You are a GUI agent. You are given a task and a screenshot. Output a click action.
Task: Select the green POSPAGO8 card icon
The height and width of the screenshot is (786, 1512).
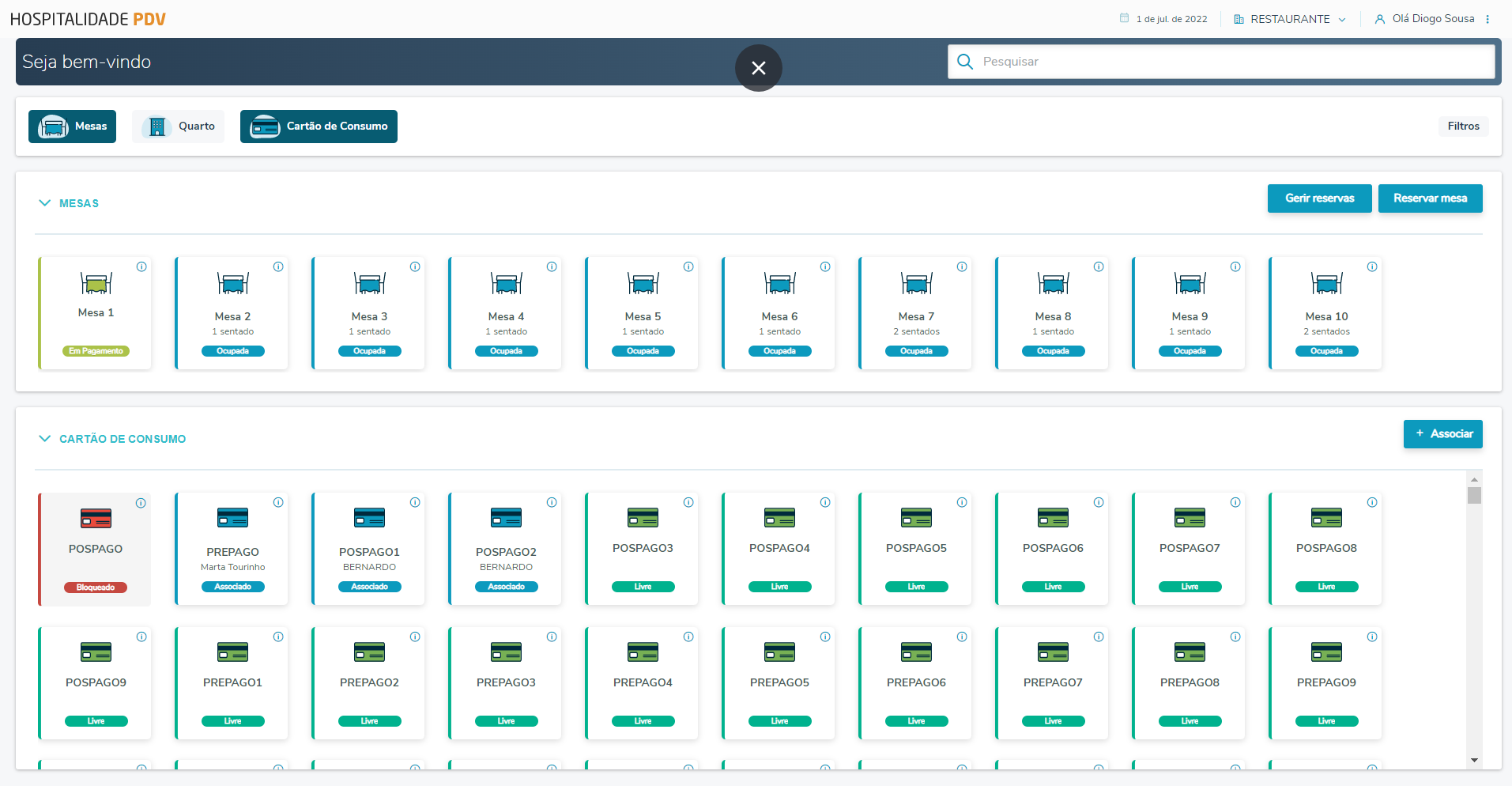click(x=1326, y=518)
